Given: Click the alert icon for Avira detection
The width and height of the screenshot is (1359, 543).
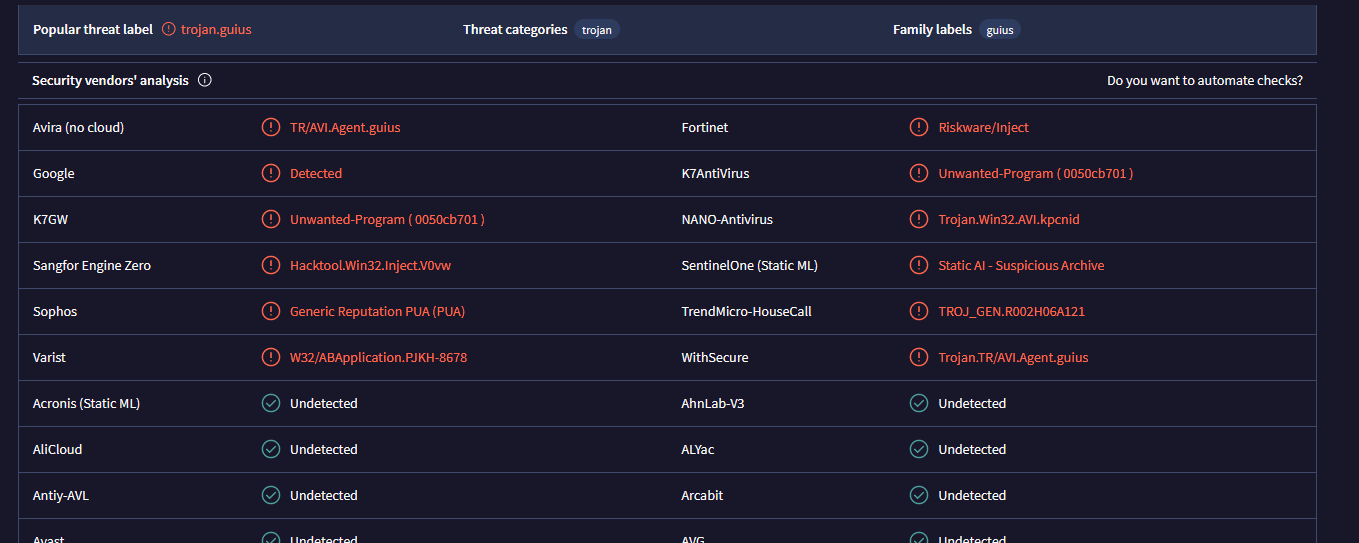Looking at the screenshot, I should click(x=270, y=127).
